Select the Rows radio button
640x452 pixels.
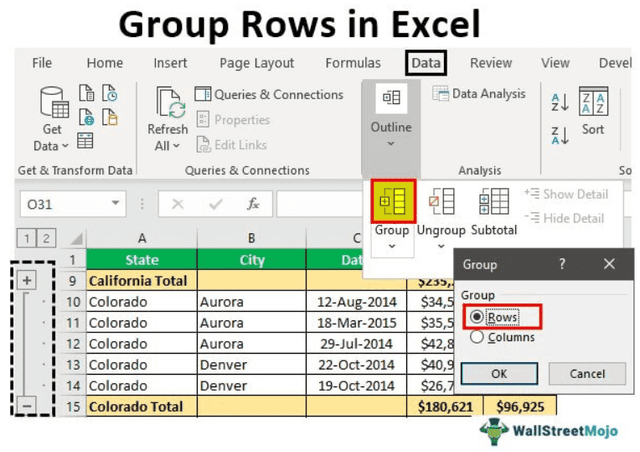(477, 317)
